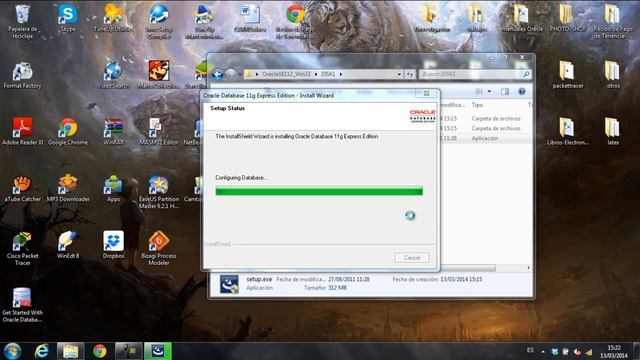Open the Apps desktop shortcut

pyautogui.click(x=113, y=189)
